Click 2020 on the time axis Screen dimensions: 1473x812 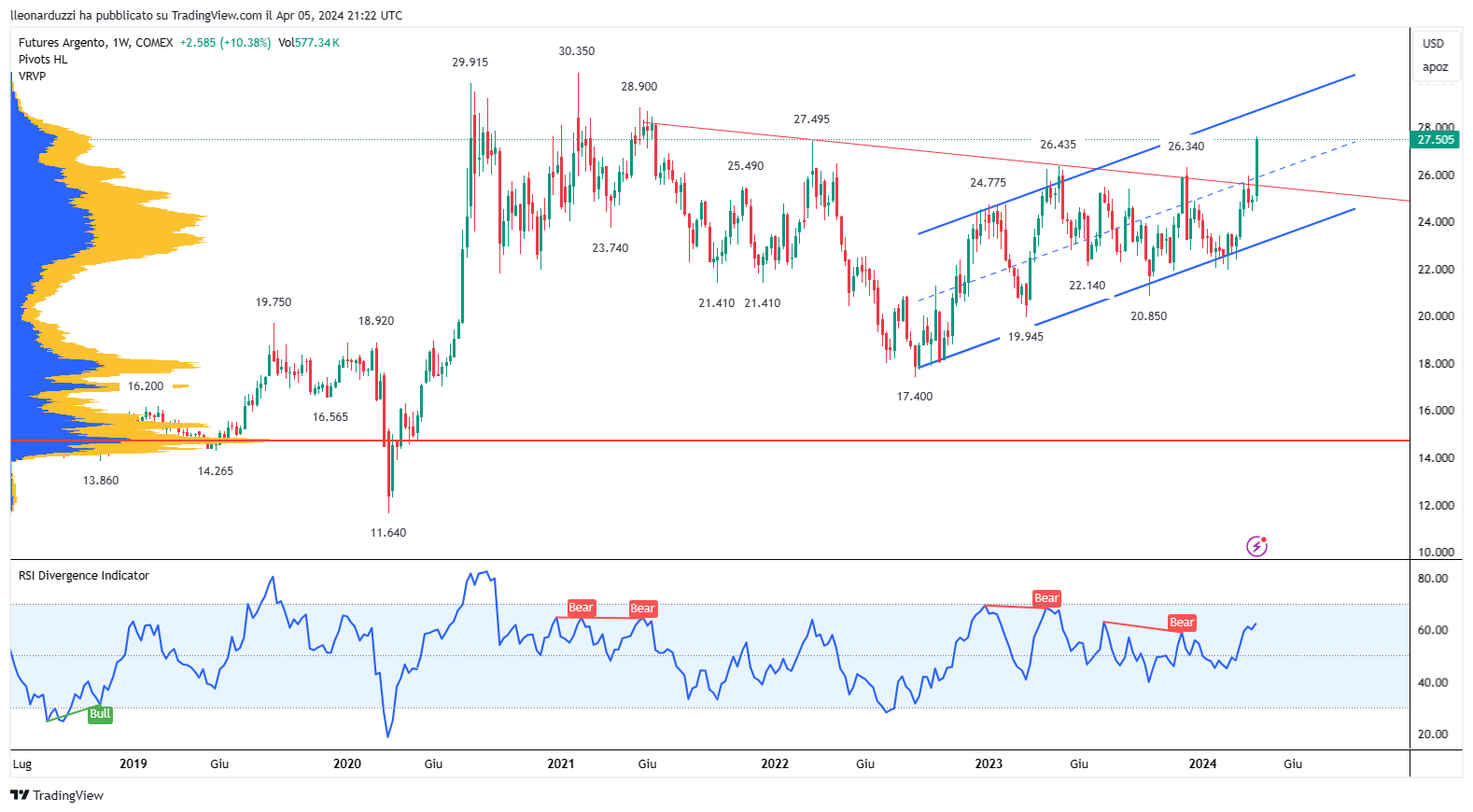(347, 763)
